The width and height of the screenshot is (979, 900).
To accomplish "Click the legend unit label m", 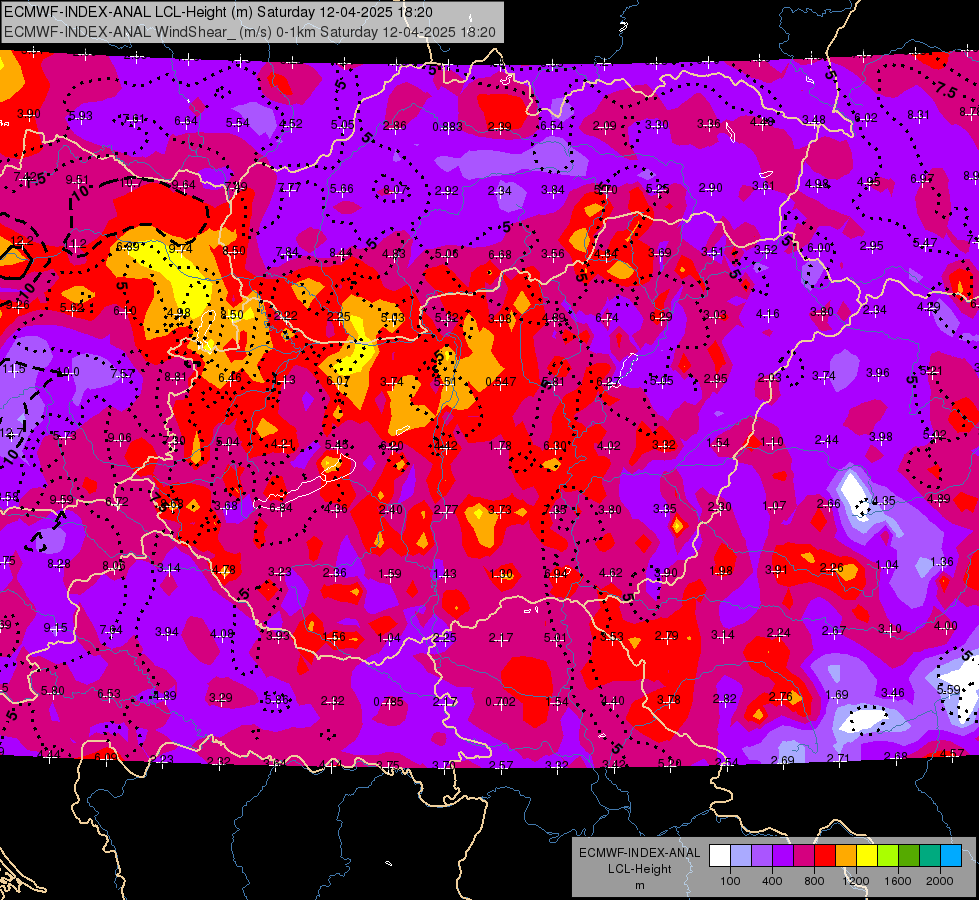I will coord(639,886).
